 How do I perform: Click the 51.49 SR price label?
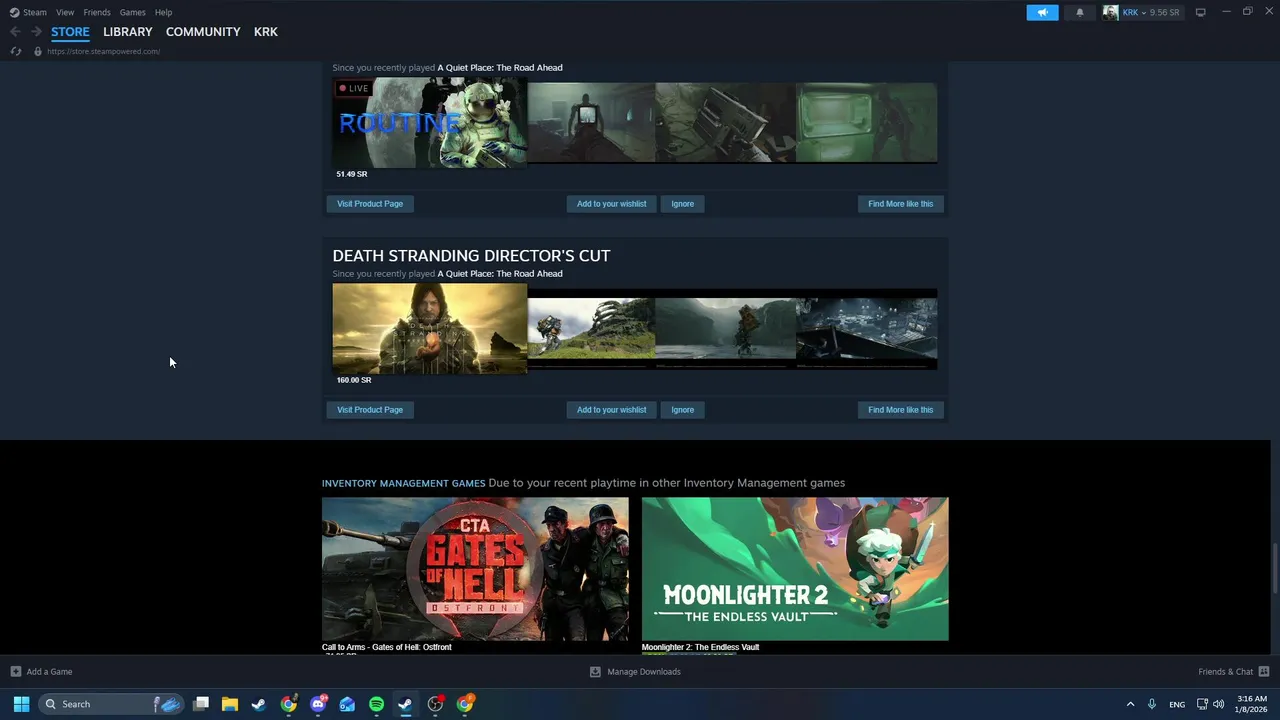(352, 174)
